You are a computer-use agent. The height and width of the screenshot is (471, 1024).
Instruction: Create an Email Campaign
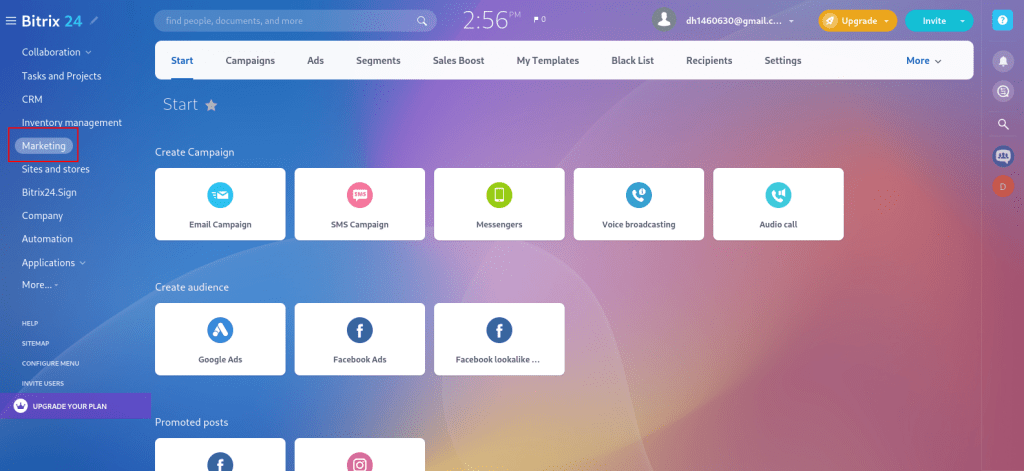pos(220,204)
